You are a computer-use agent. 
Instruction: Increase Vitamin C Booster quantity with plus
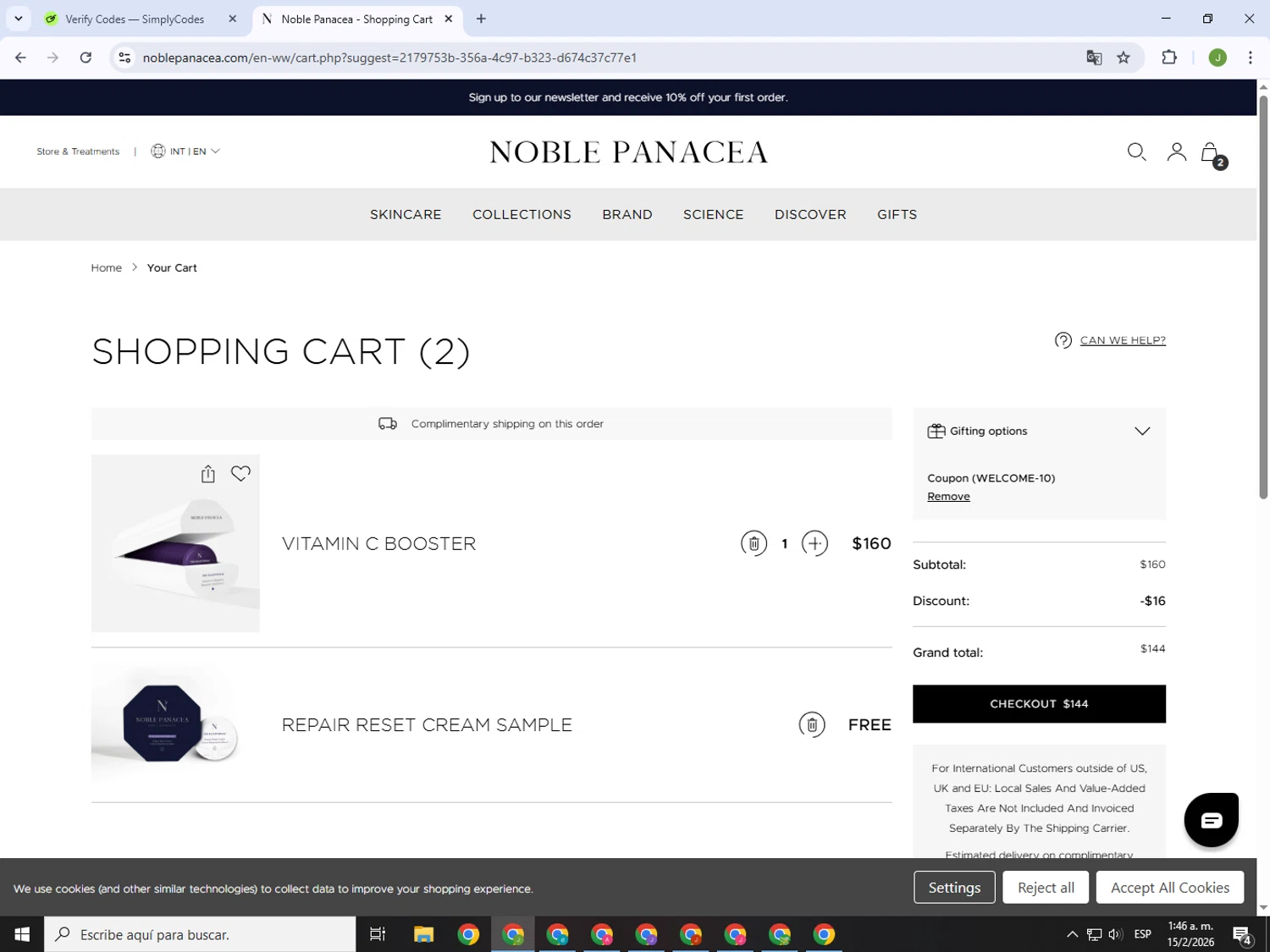click(x=814, y=543)
